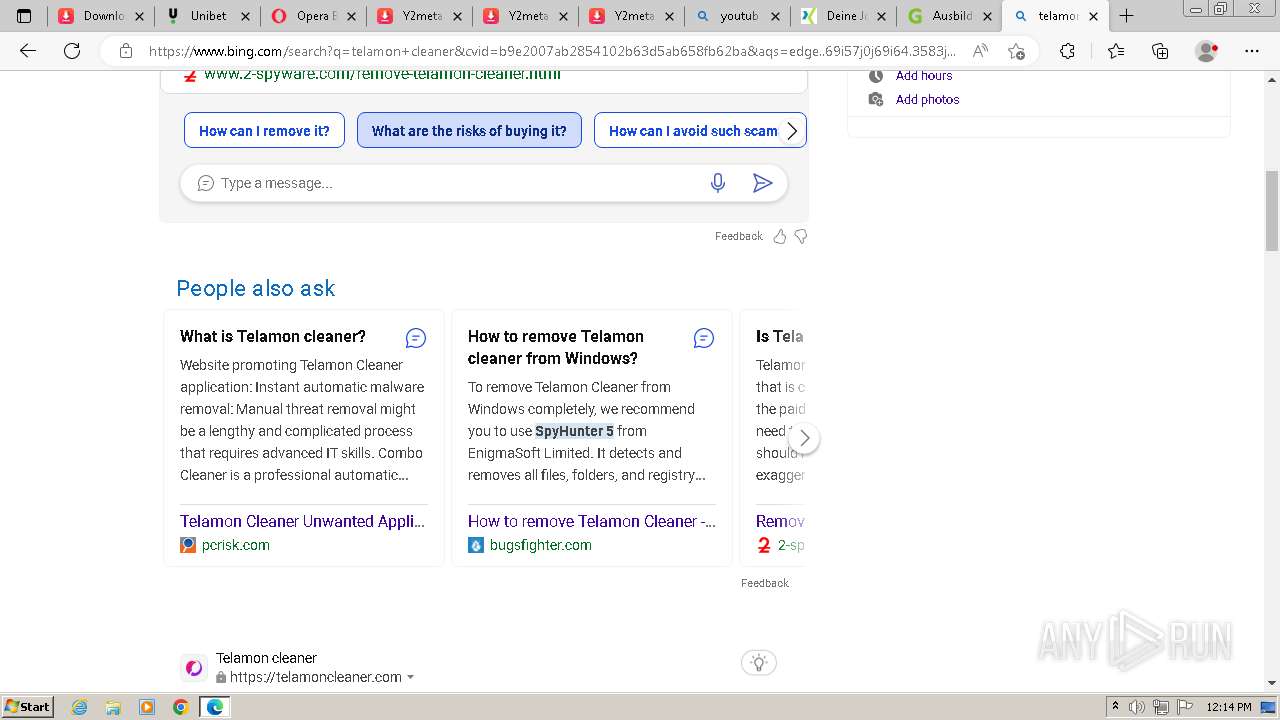The width and height of the screenshot is (1280, 720).
Task: Open What is Telamon cleaner? card title
Action: tap(273, 336)
